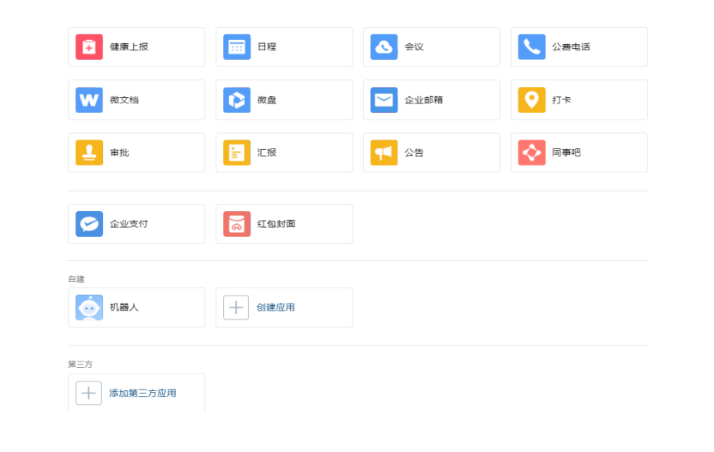Click the 添加第三方应用 link text
Image resolution: width=714 pixels, height=452 pixels.
[x=143, y=394]
